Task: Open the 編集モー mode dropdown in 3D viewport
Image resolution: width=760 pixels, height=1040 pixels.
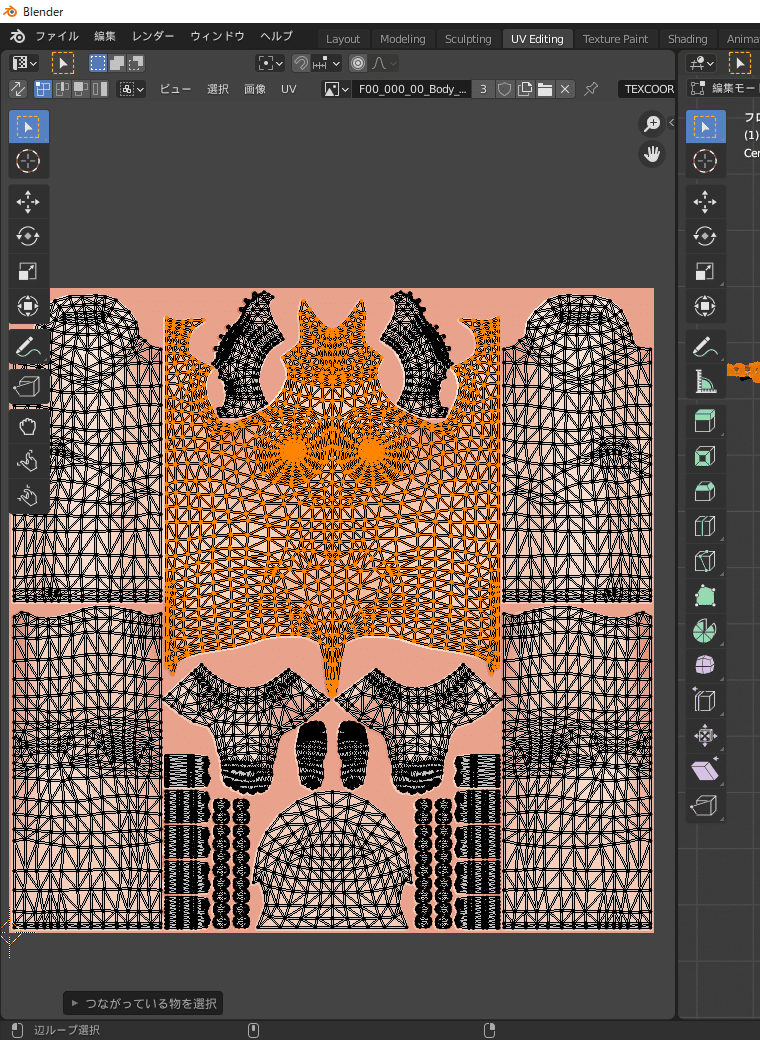Action: click(724, 88)
